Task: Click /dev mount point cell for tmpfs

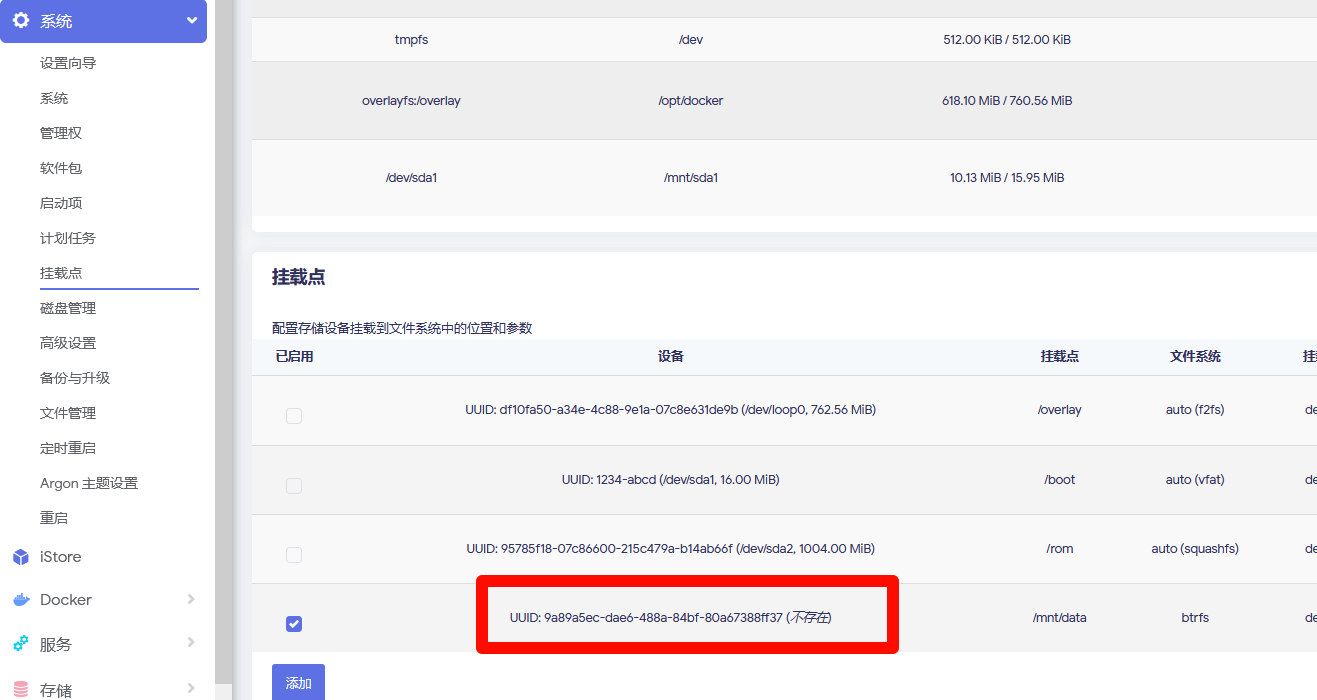Action: coord(691,40)
